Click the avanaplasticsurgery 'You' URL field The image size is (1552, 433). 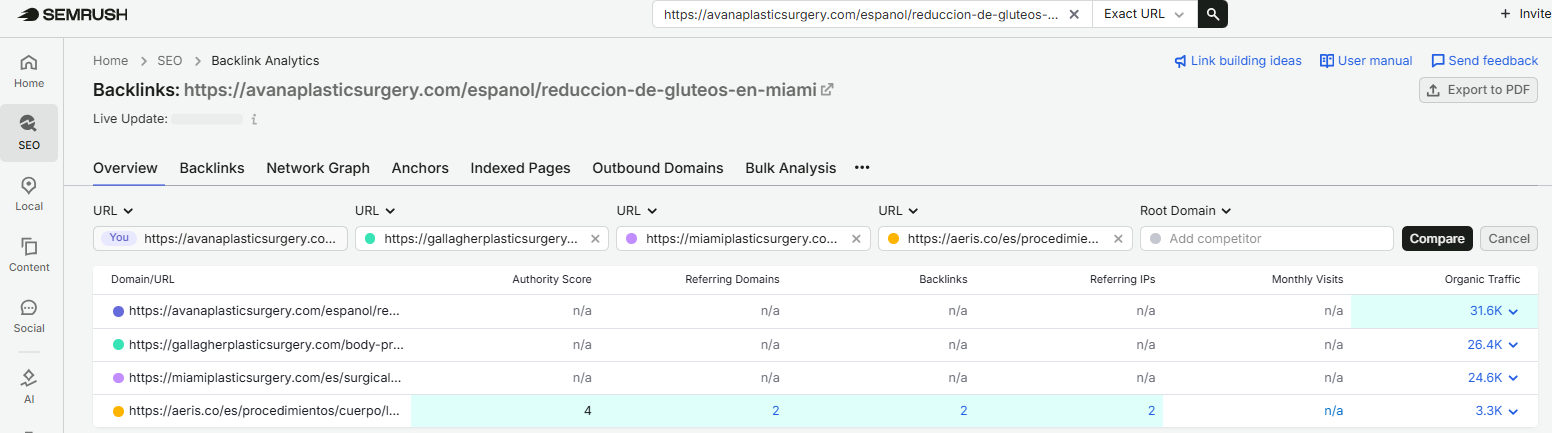click(220, 238)
